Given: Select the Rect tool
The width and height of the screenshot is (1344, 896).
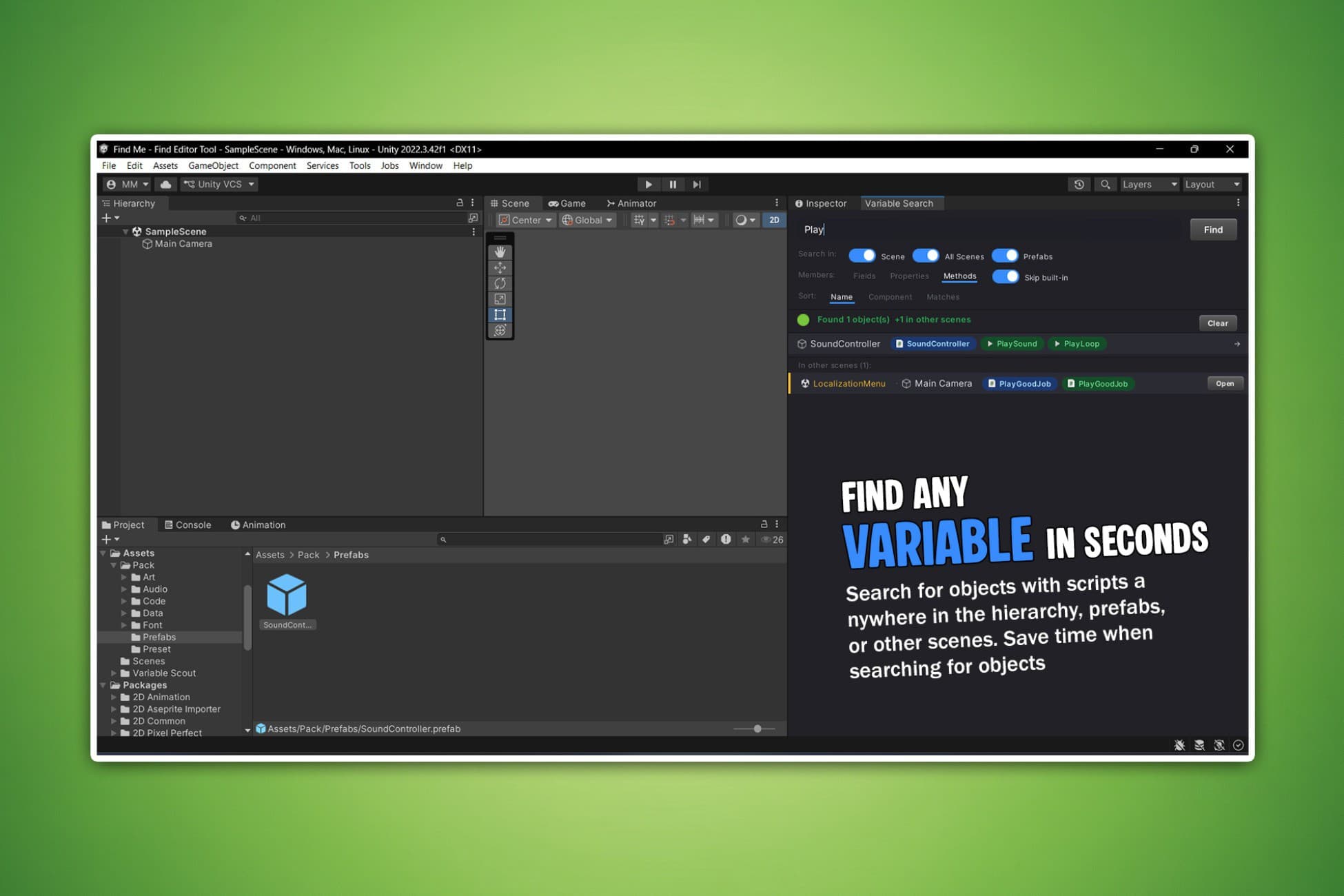Looking at the screenshot, I should [x=500, y=314].
